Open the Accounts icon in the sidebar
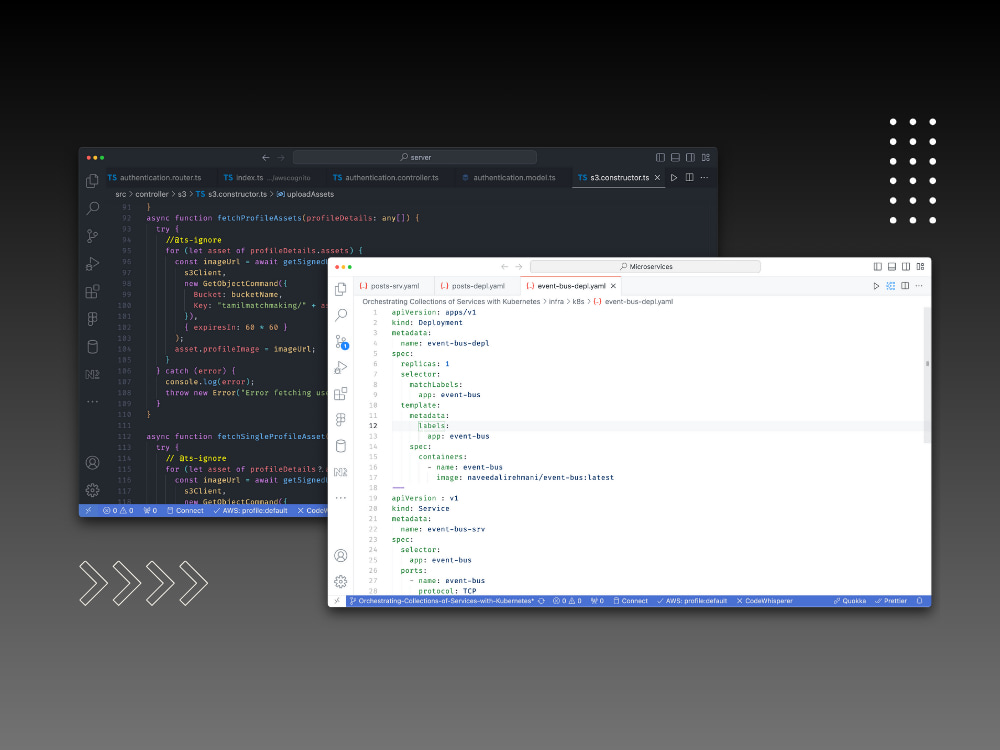The image size is (1000, 750). [341, 557]
